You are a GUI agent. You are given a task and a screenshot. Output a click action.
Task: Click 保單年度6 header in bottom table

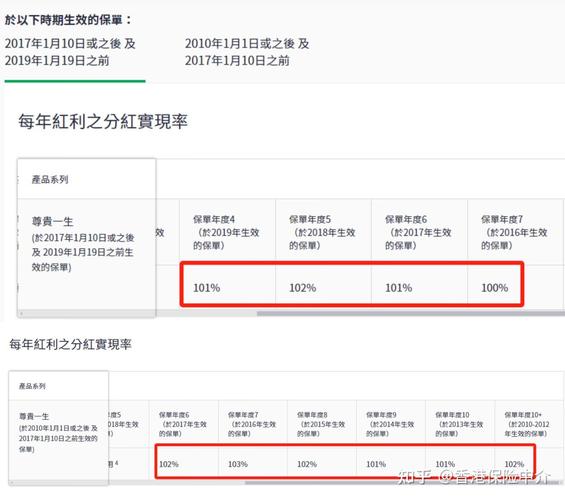tap(183, 424)
